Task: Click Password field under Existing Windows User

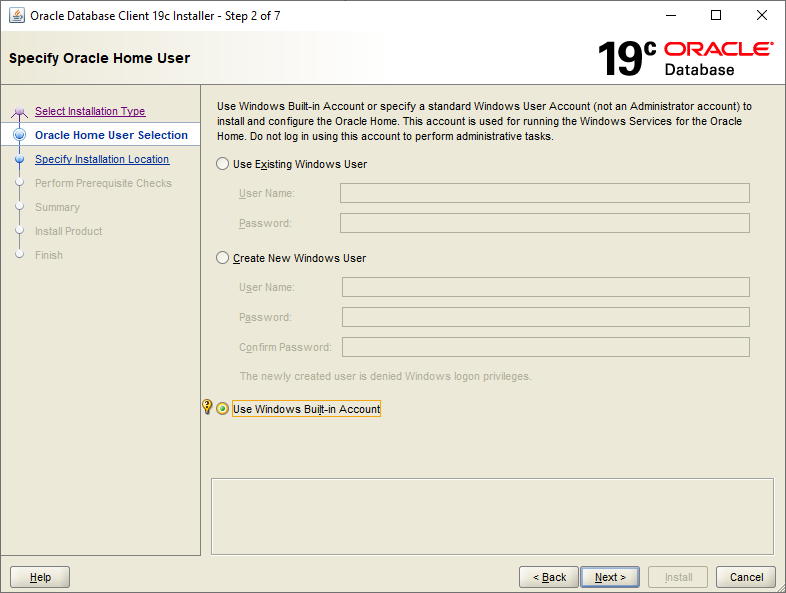Action: pyautogui.click(x=545, y=223)
